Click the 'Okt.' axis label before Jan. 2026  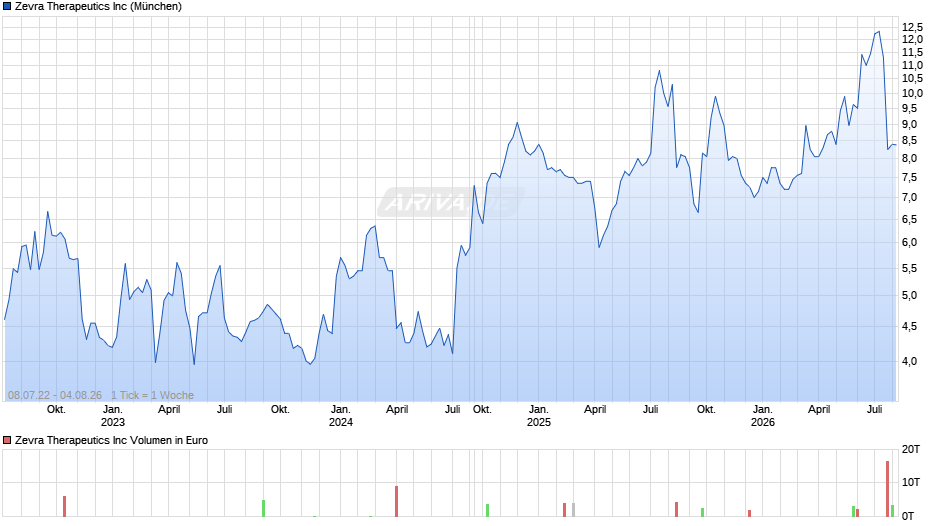click(706, 410)
